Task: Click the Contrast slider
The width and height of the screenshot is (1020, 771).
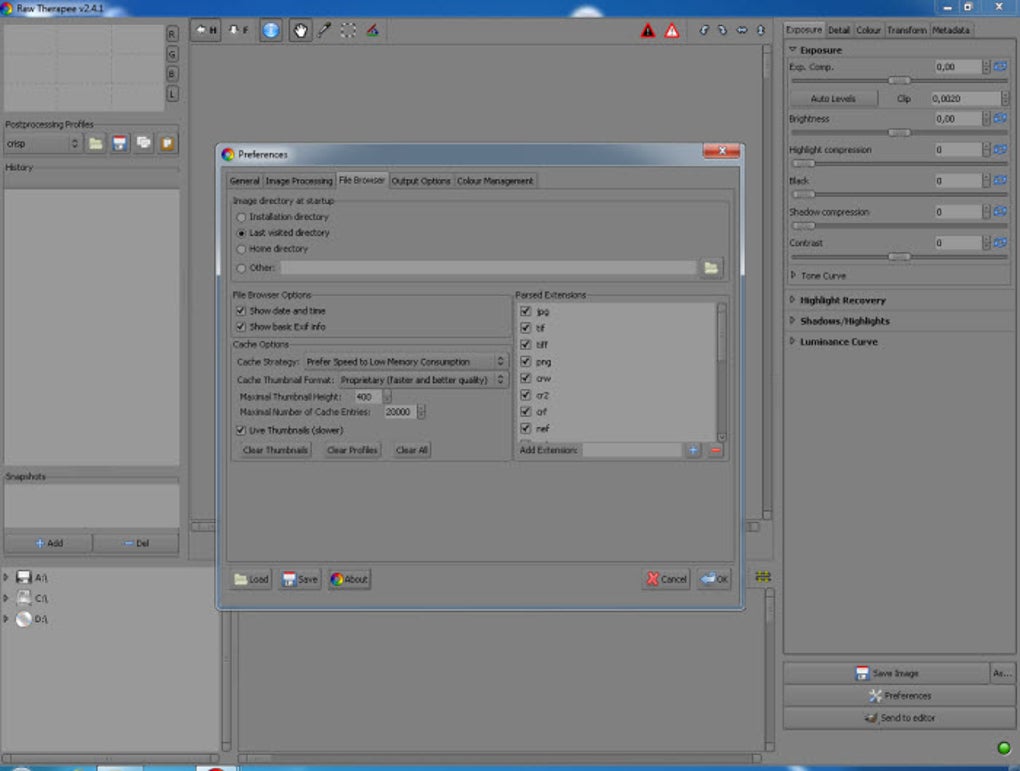Action: [x=899, y=256]
